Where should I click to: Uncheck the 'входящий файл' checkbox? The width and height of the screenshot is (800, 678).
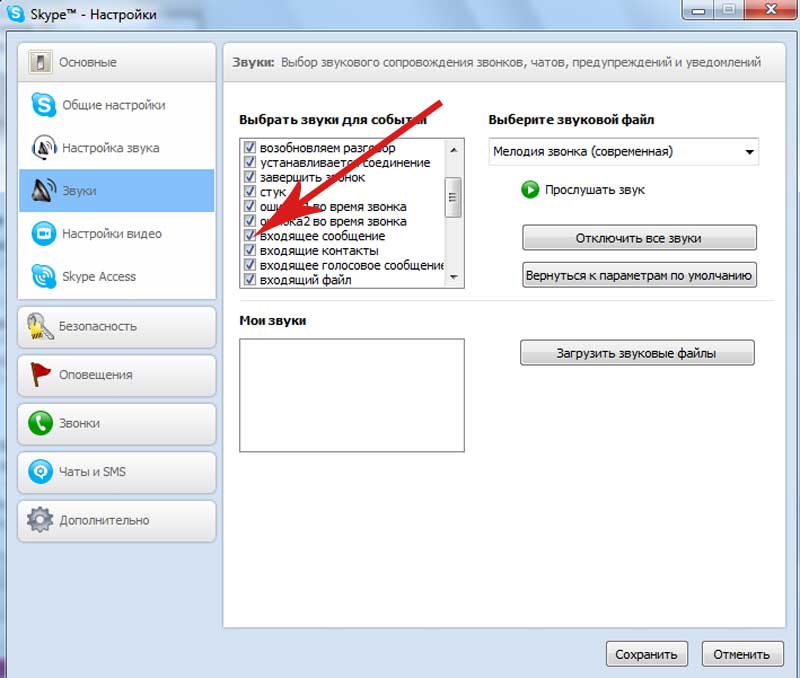pos(249,280)
